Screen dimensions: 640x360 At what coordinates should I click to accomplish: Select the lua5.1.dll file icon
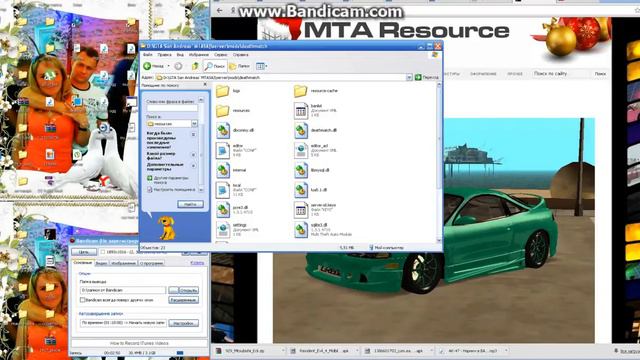pos(301,190)
